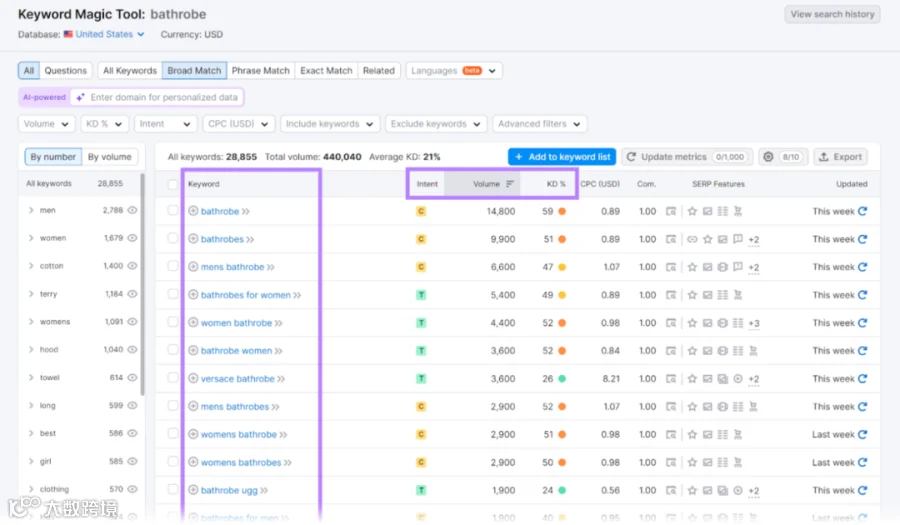Screen dimensions: 900x525
Task: Select Phrase Match tab
Action: tap(261, 71)
